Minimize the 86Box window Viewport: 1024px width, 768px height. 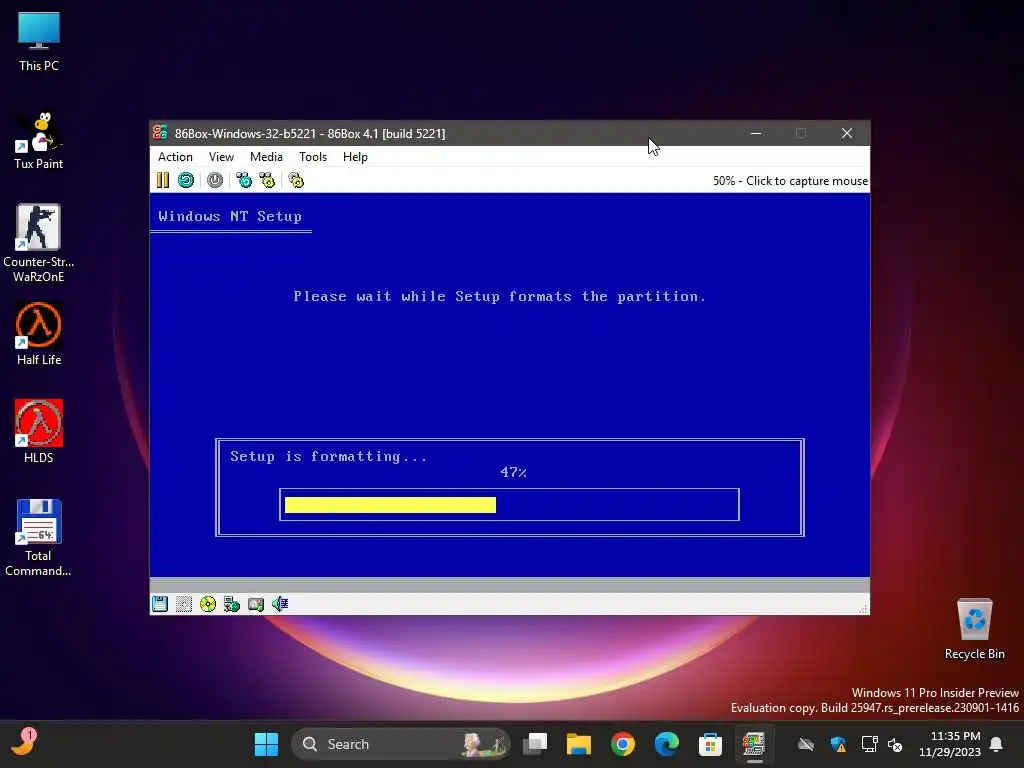(x=756, y=133)
